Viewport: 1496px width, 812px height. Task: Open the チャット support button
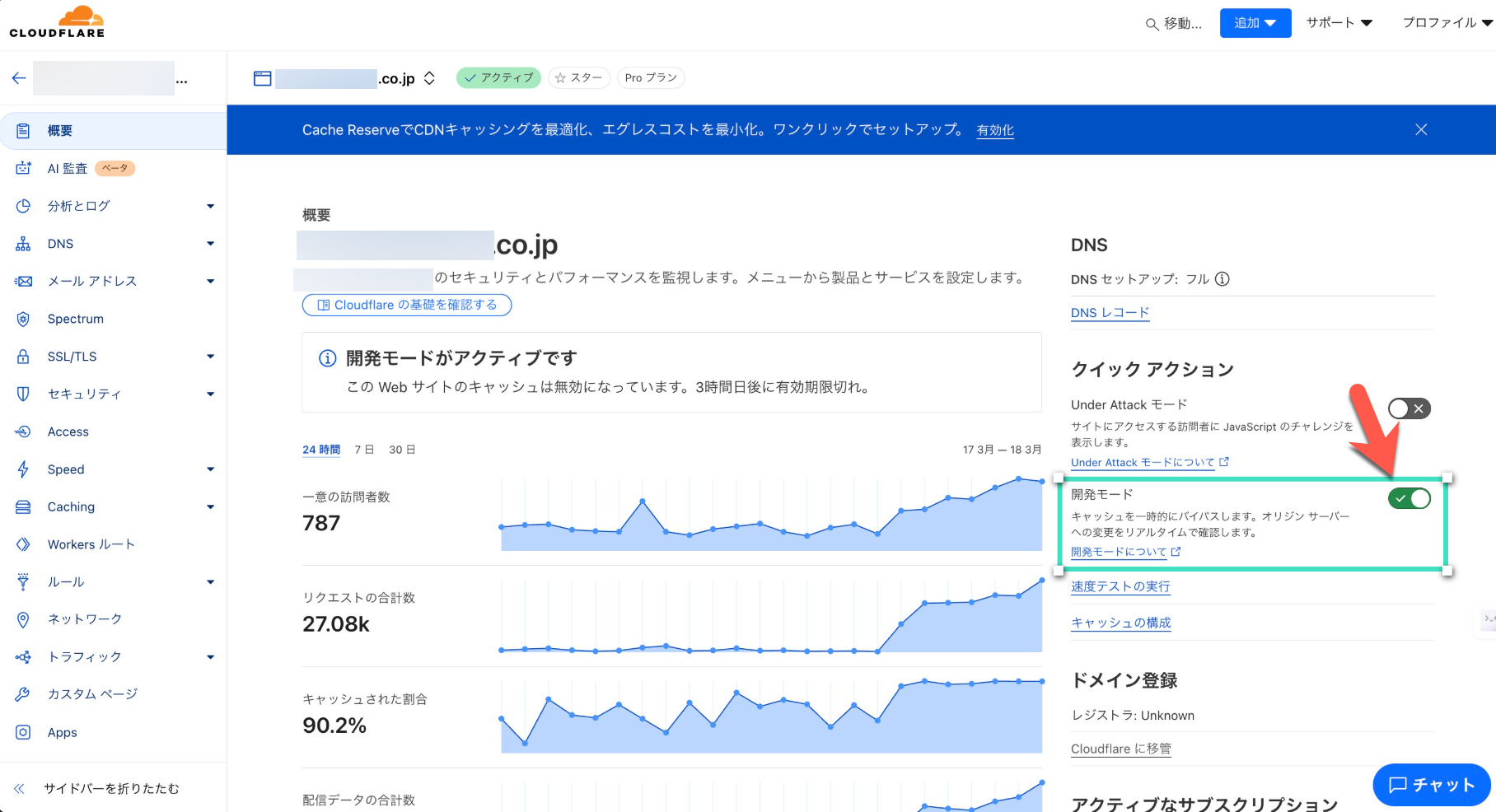[x=1432, y=785]
